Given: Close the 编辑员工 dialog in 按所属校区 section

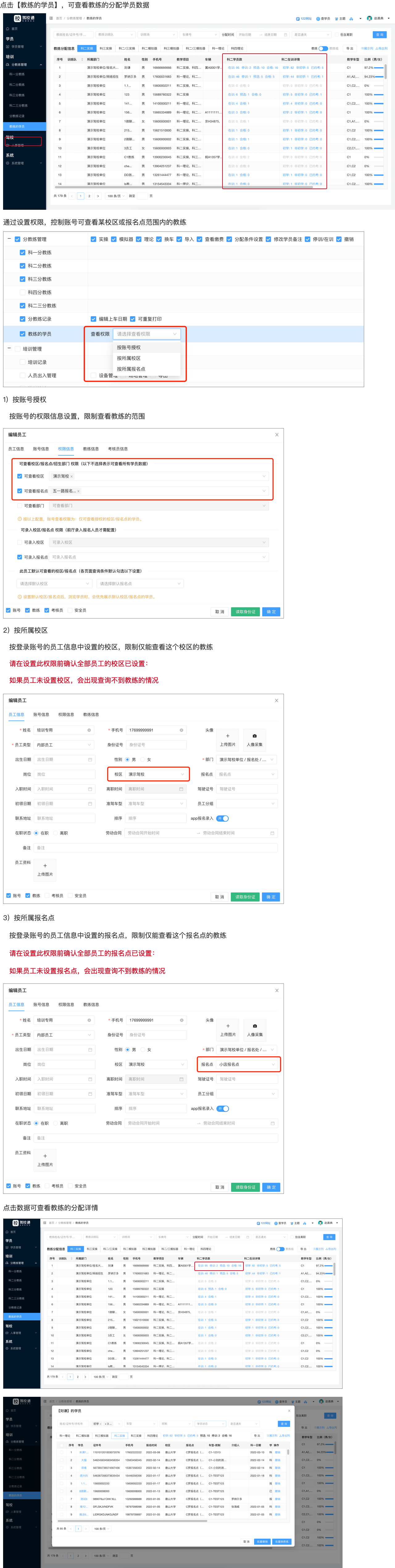Looking at the screenshot, I should (276, 700).
